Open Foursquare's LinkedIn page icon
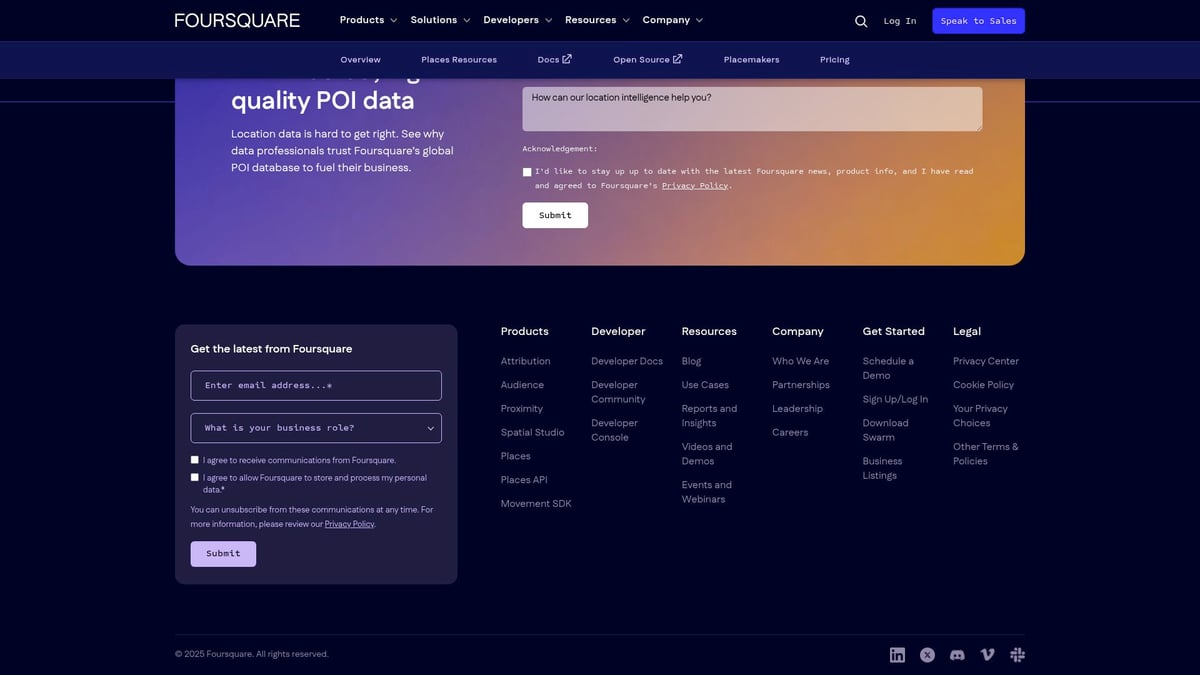 pos(897,655)
